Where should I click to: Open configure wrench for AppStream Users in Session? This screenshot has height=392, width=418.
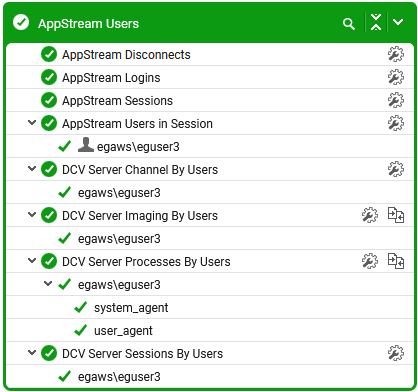click(396, 123)
